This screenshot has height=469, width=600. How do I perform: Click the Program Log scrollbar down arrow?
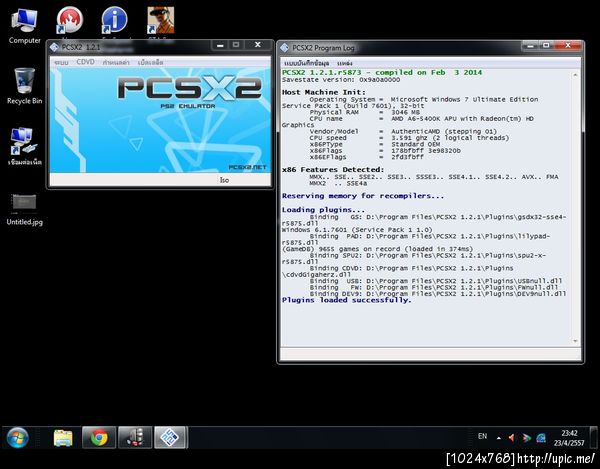(x=575, y=341)
